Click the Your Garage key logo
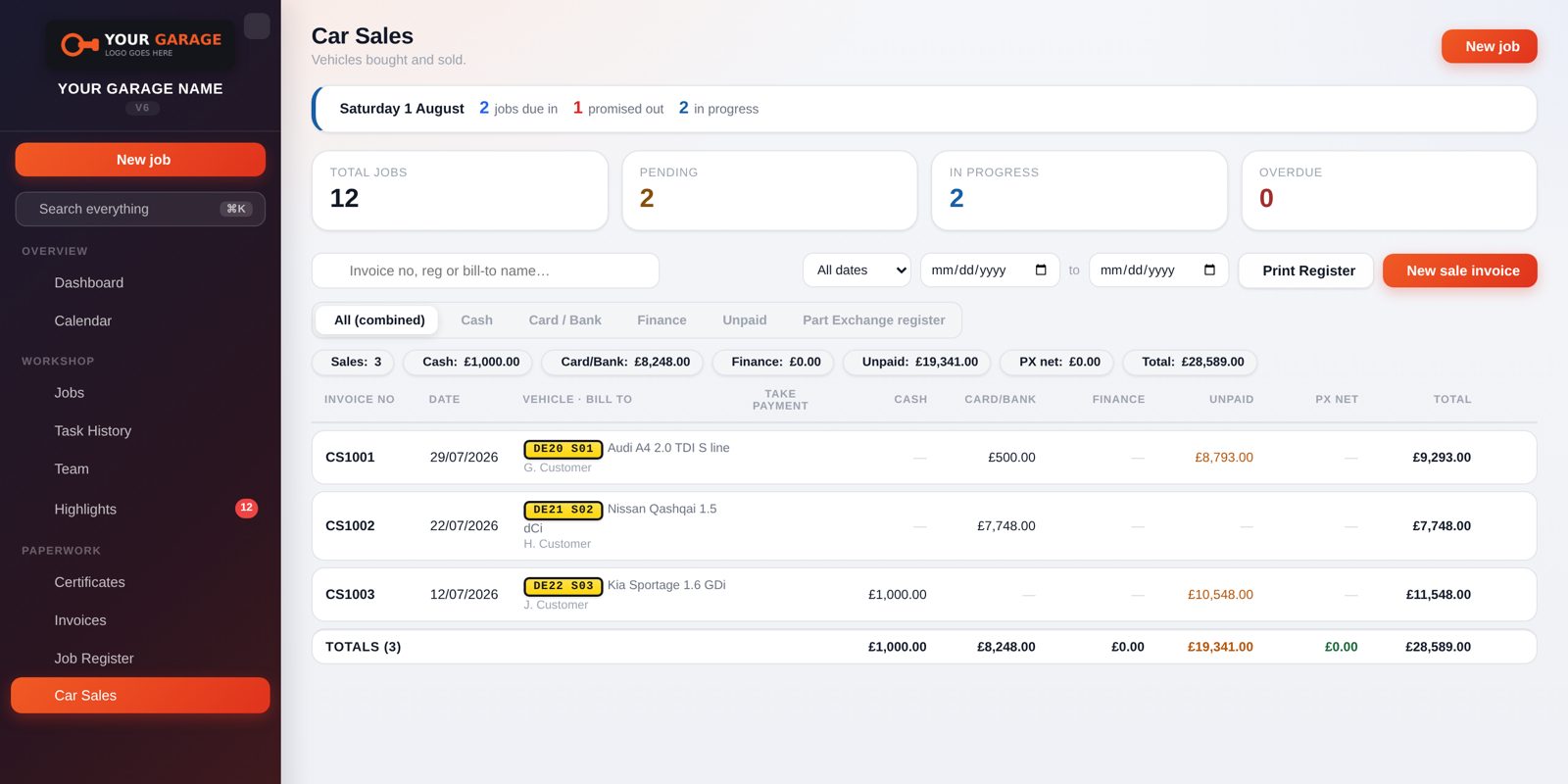This screenshot has width=1568, height=784. (140, 44)
